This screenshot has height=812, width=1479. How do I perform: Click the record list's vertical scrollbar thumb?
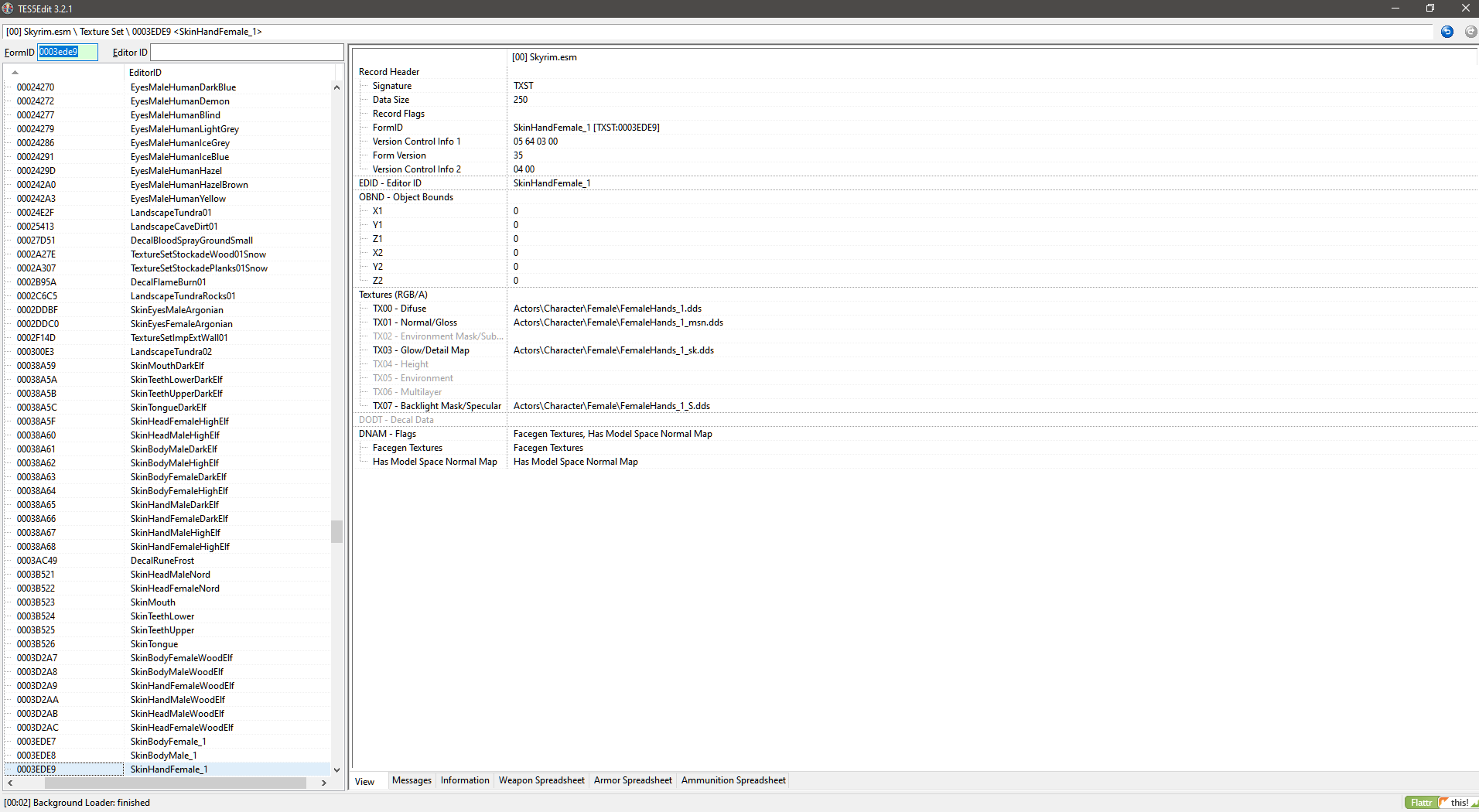click(336, 531)
